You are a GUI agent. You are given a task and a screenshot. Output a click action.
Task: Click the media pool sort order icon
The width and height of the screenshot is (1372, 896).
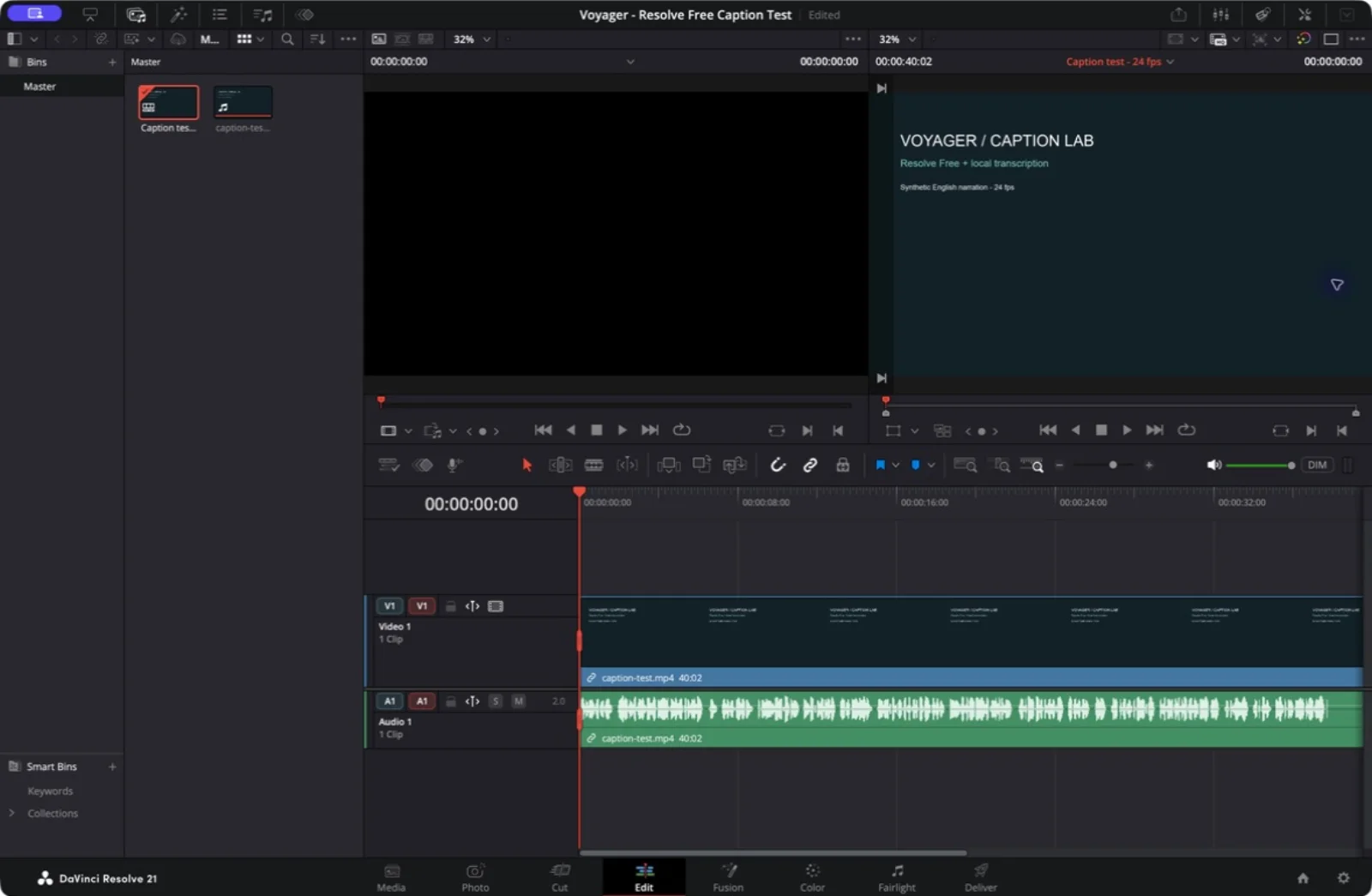317,39
